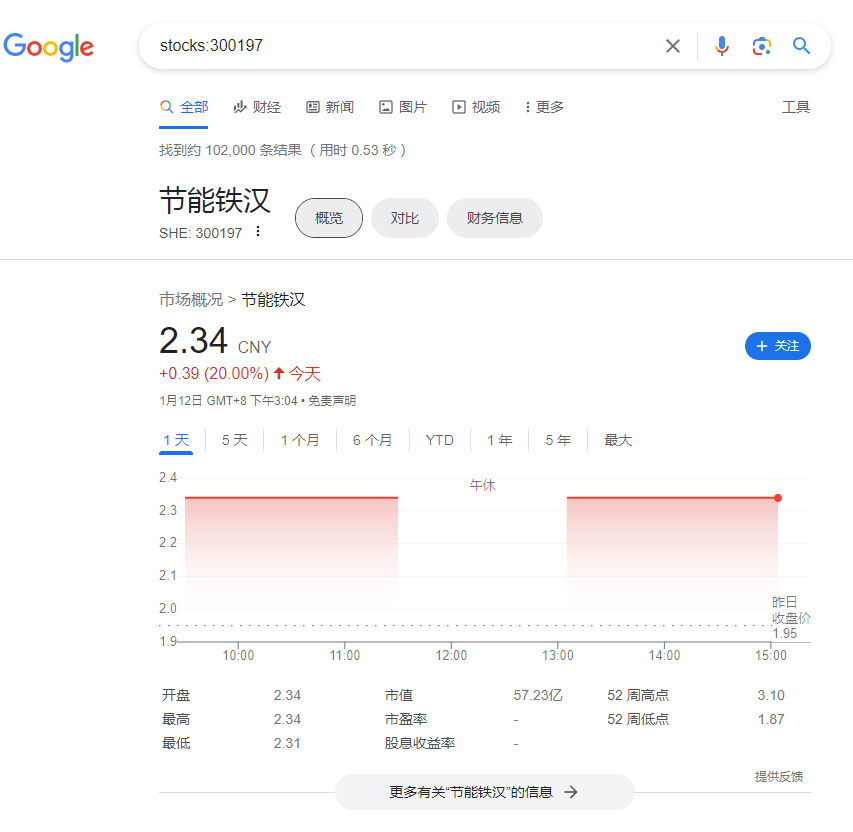The width and height of the screenshot is (853, 832).
Task: Open Google Lens image search
Action: click(761, 46)
